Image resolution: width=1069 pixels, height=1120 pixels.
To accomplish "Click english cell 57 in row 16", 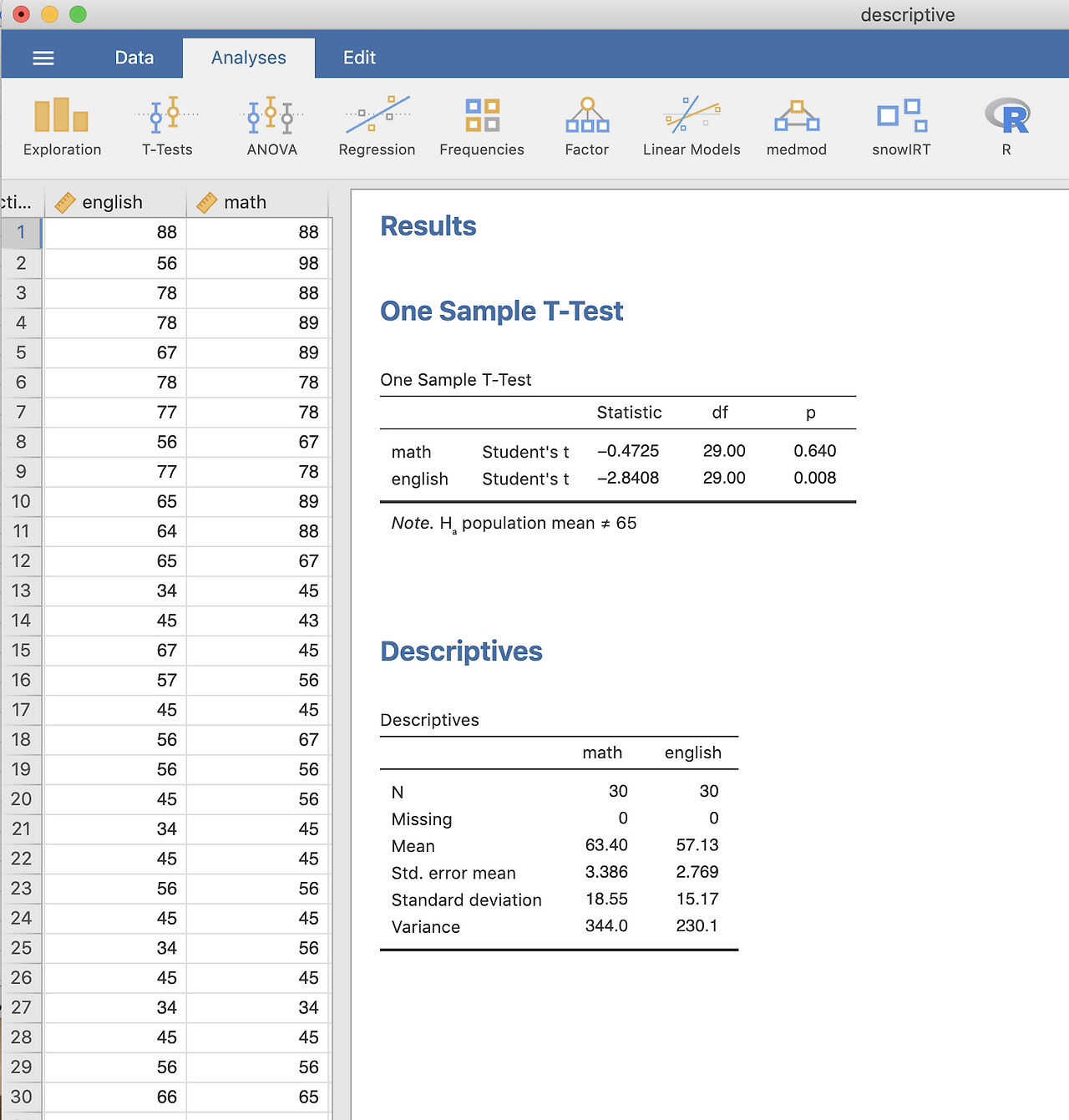I will click(x=114, y=680).
